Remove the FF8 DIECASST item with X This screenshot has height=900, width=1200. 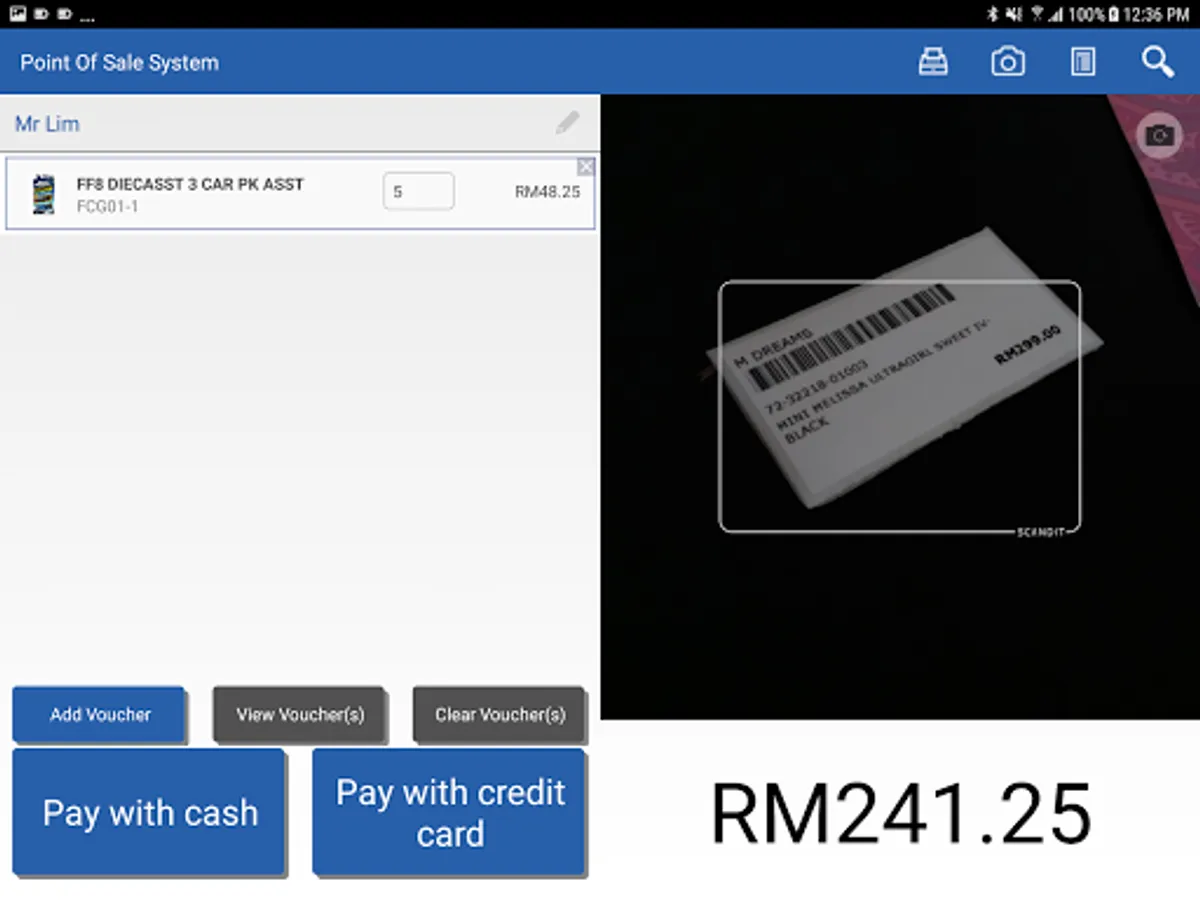(586, 166)
